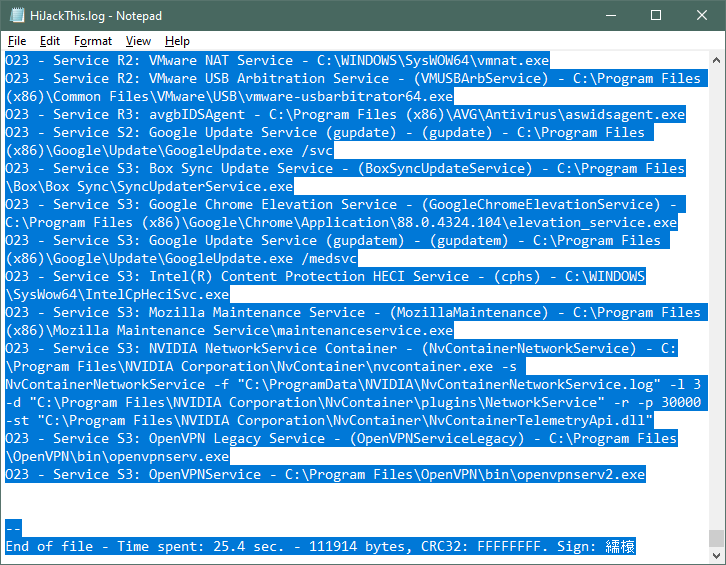The height and width of the screenshot is (565, 726).
Task: Open the File menu
Action: coord(17,41)
